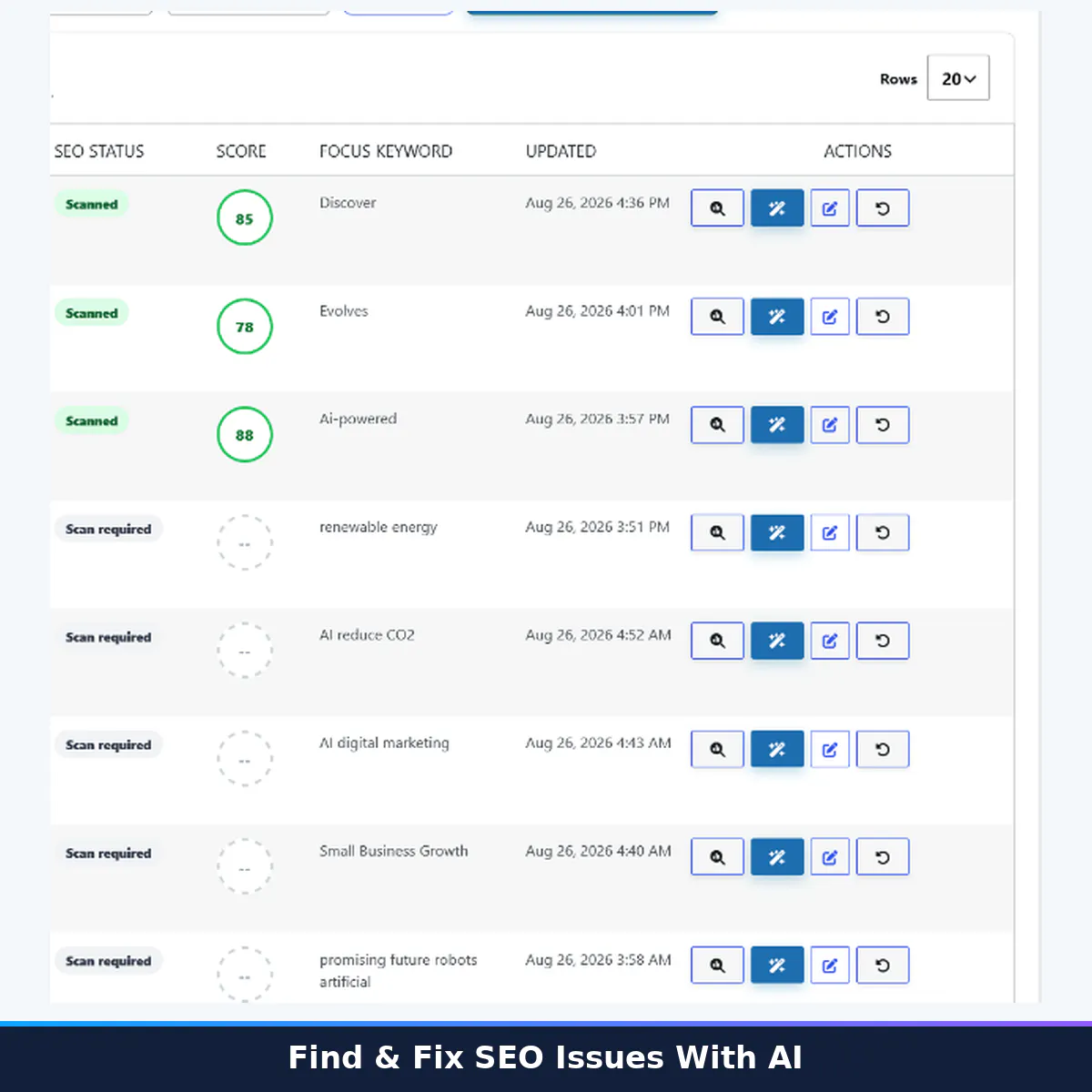The width and height of the screenshot is (1092, 1092).
Task: Click the FOCUS KEYWORD column header
Action: (x=386, y=151)
